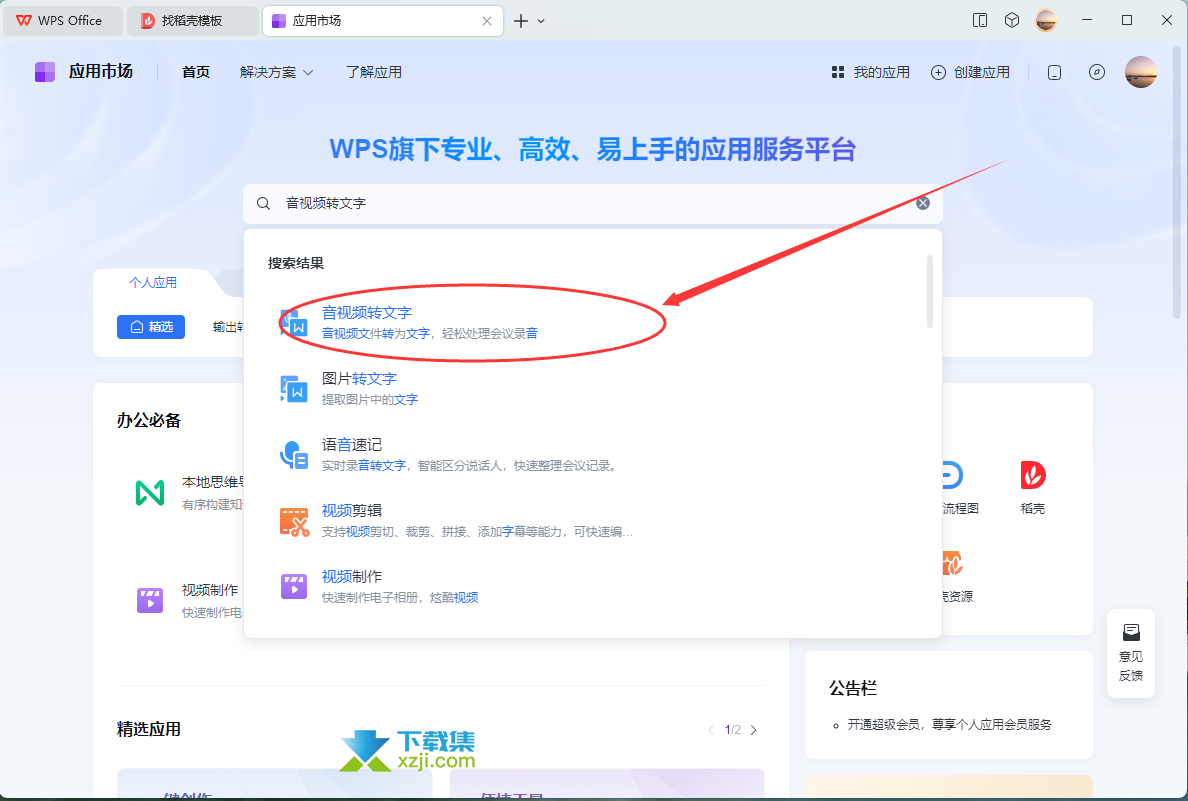
Task: Open the 视频剪辑 search result
Action: 592,521
